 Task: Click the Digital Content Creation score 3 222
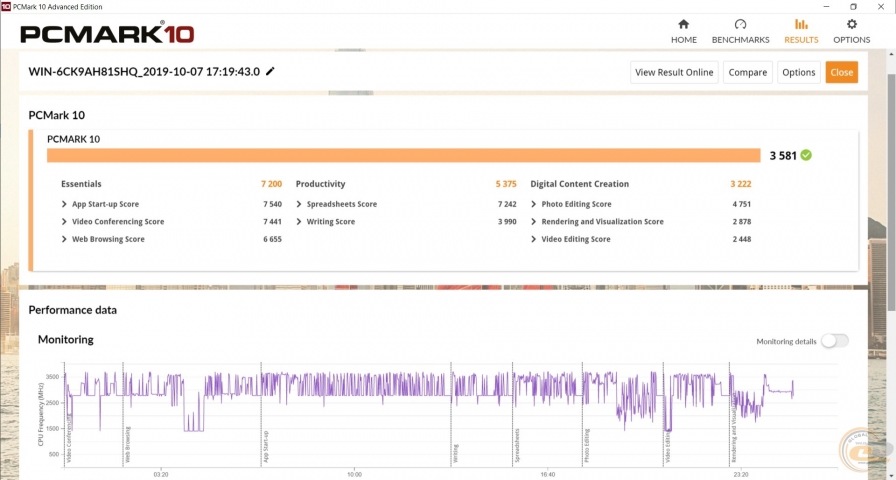click(x=741, y=184)
